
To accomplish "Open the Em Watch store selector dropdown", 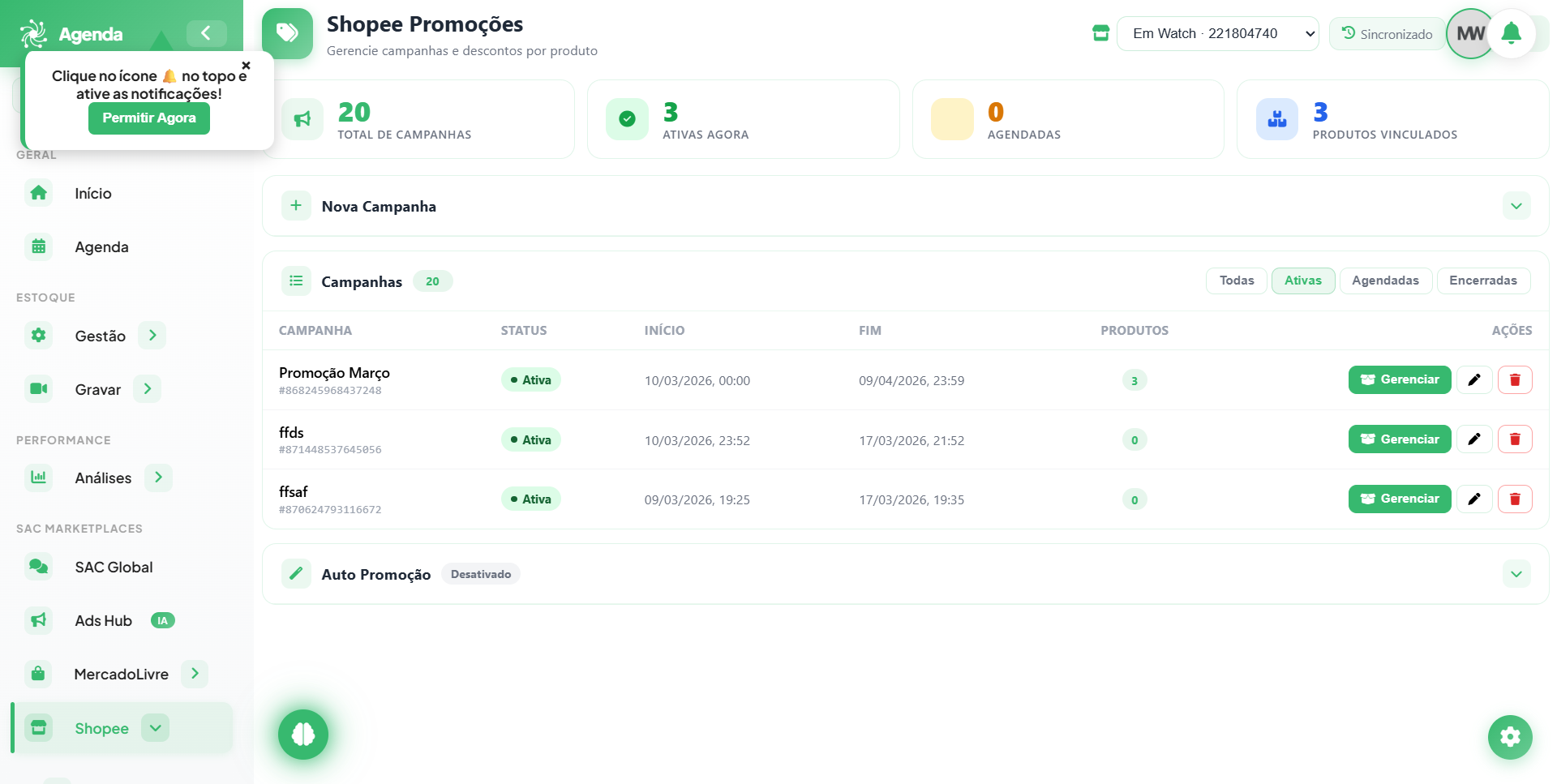I will (x=1217, y=33).
